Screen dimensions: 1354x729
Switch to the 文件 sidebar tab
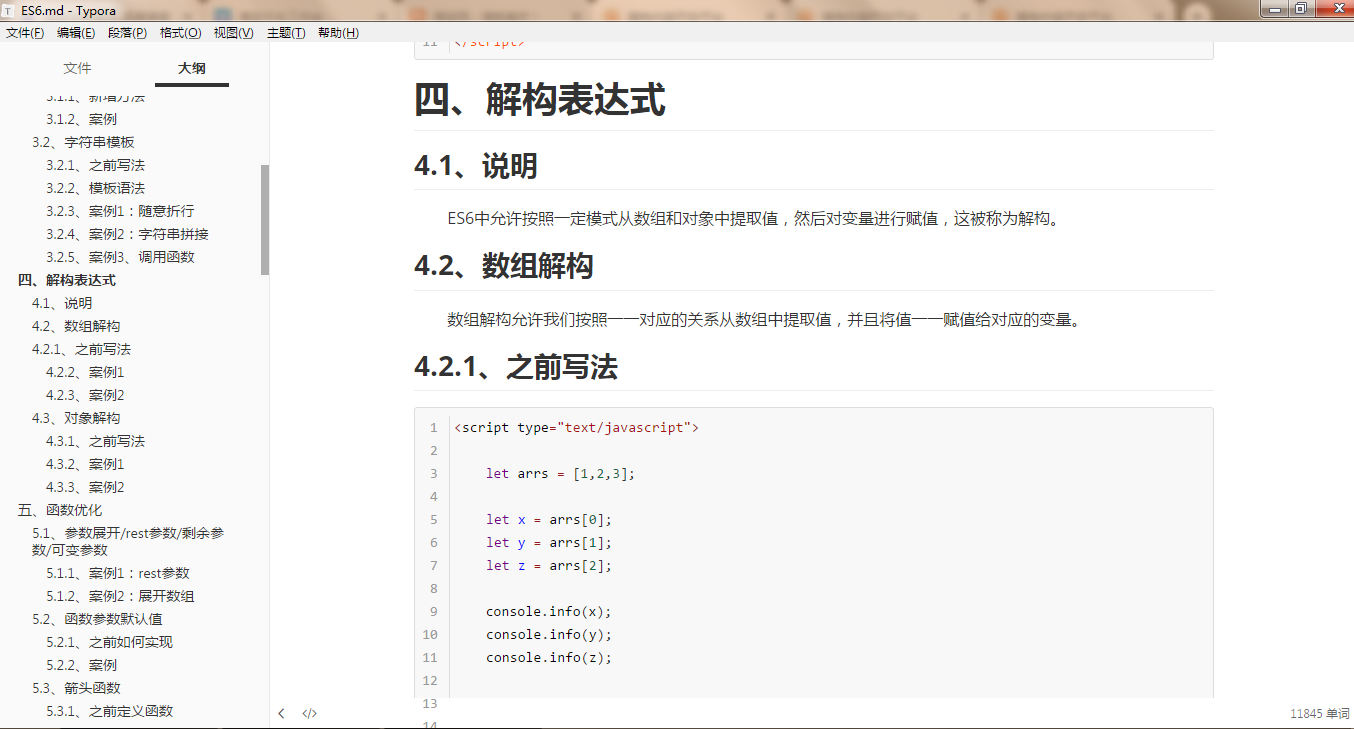click(77, 68)
